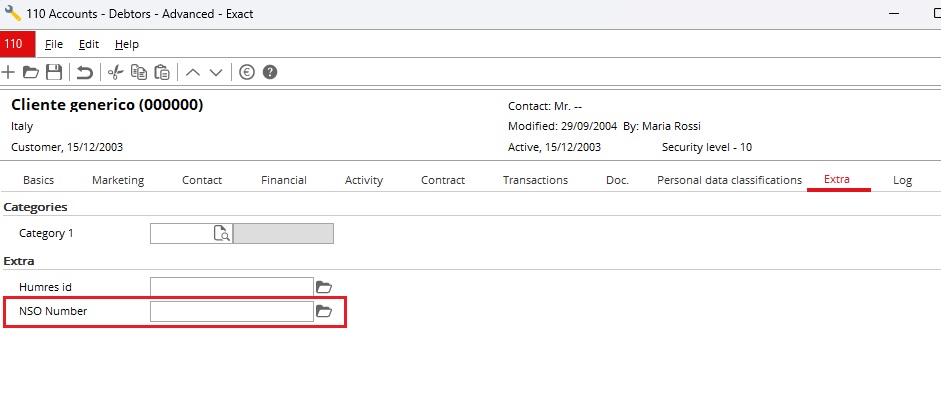
Task: Click the Cut scissors icon
Action: 115,73
